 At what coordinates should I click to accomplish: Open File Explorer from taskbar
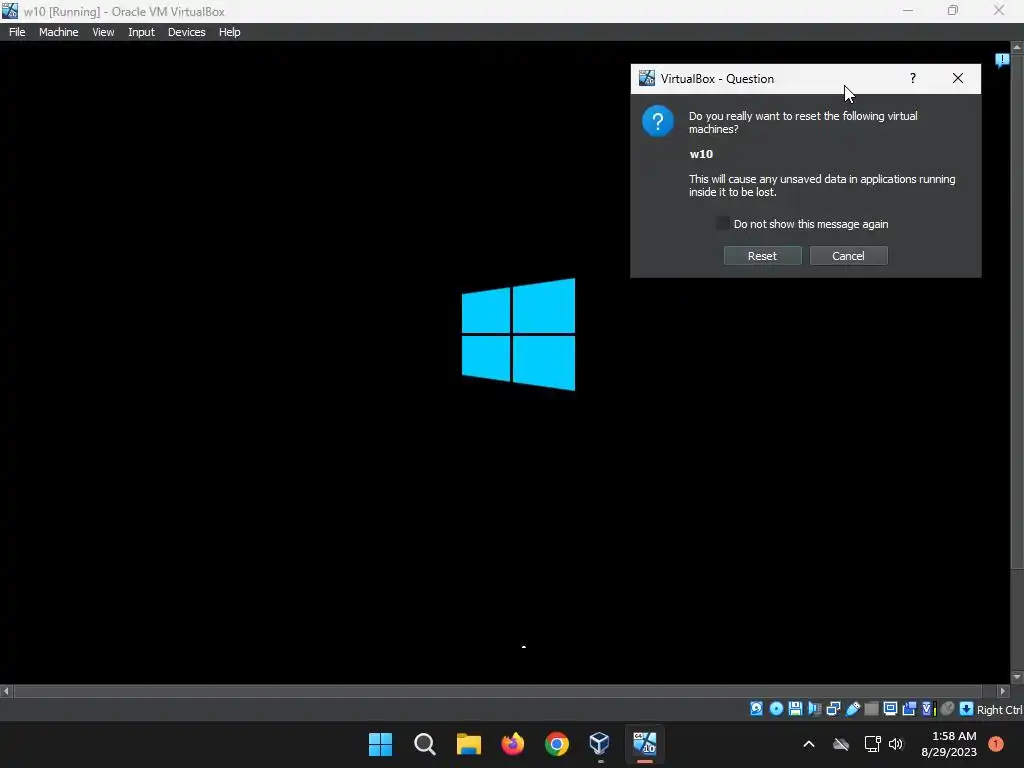(468, 743)
